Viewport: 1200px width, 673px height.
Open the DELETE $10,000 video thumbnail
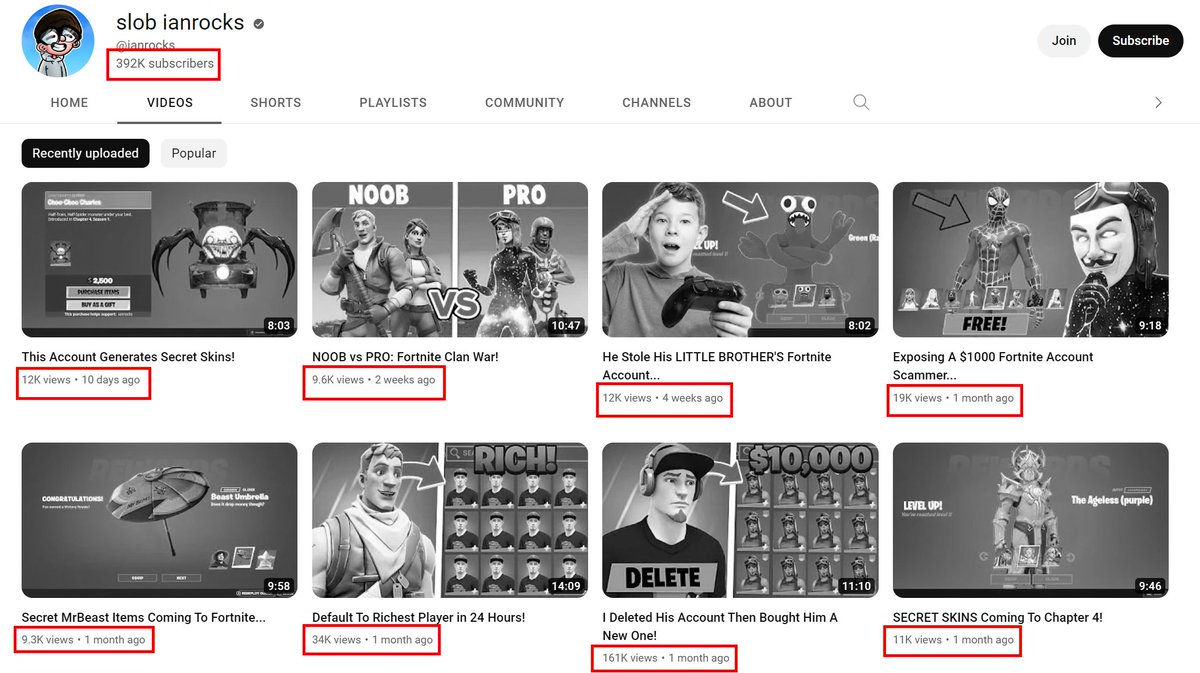pyautogui.click(x=740, y=520)
